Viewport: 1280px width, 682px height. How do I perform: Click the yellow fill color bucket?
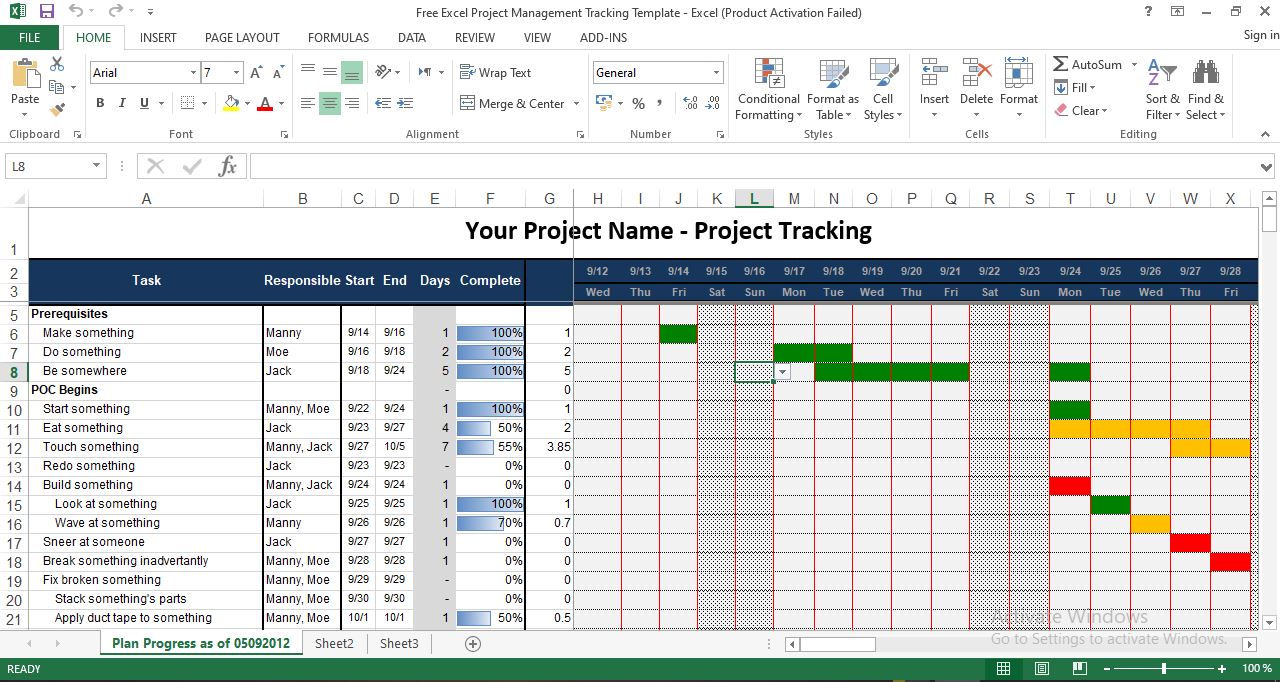pos(232,103)
